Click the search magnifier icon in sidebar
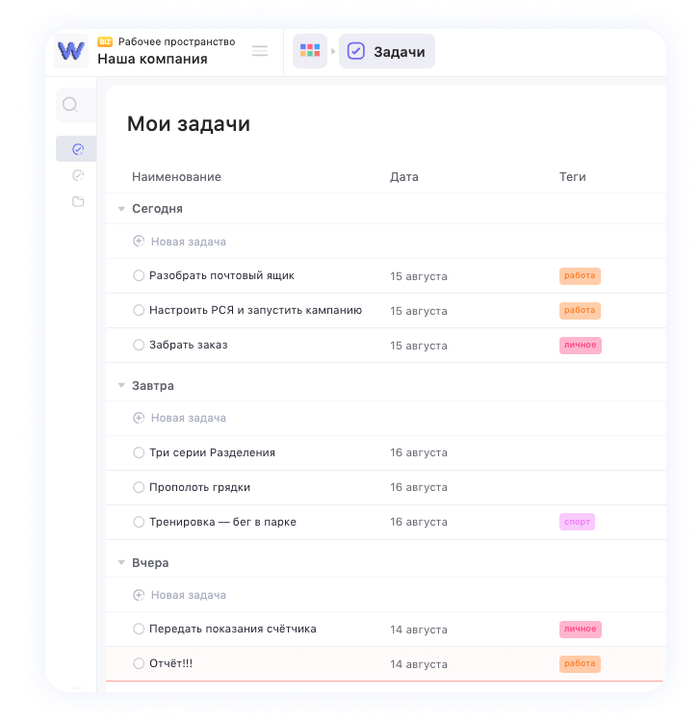This screenshot has width=700, height=722. pos(70,104)
